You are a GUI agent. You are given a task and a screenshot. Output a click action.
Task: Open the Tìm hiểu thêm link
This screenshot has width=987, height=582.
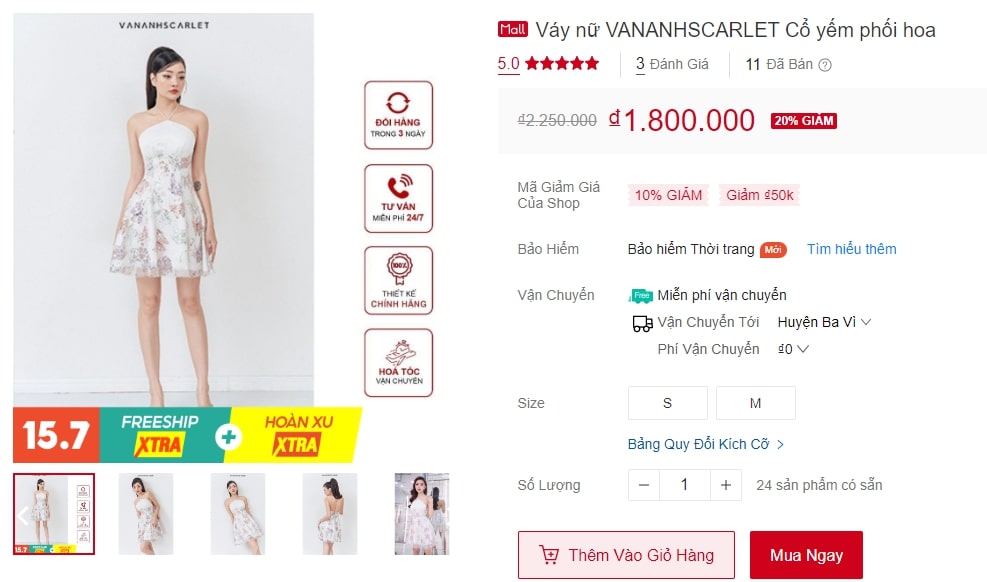click(x=852, y=249)
